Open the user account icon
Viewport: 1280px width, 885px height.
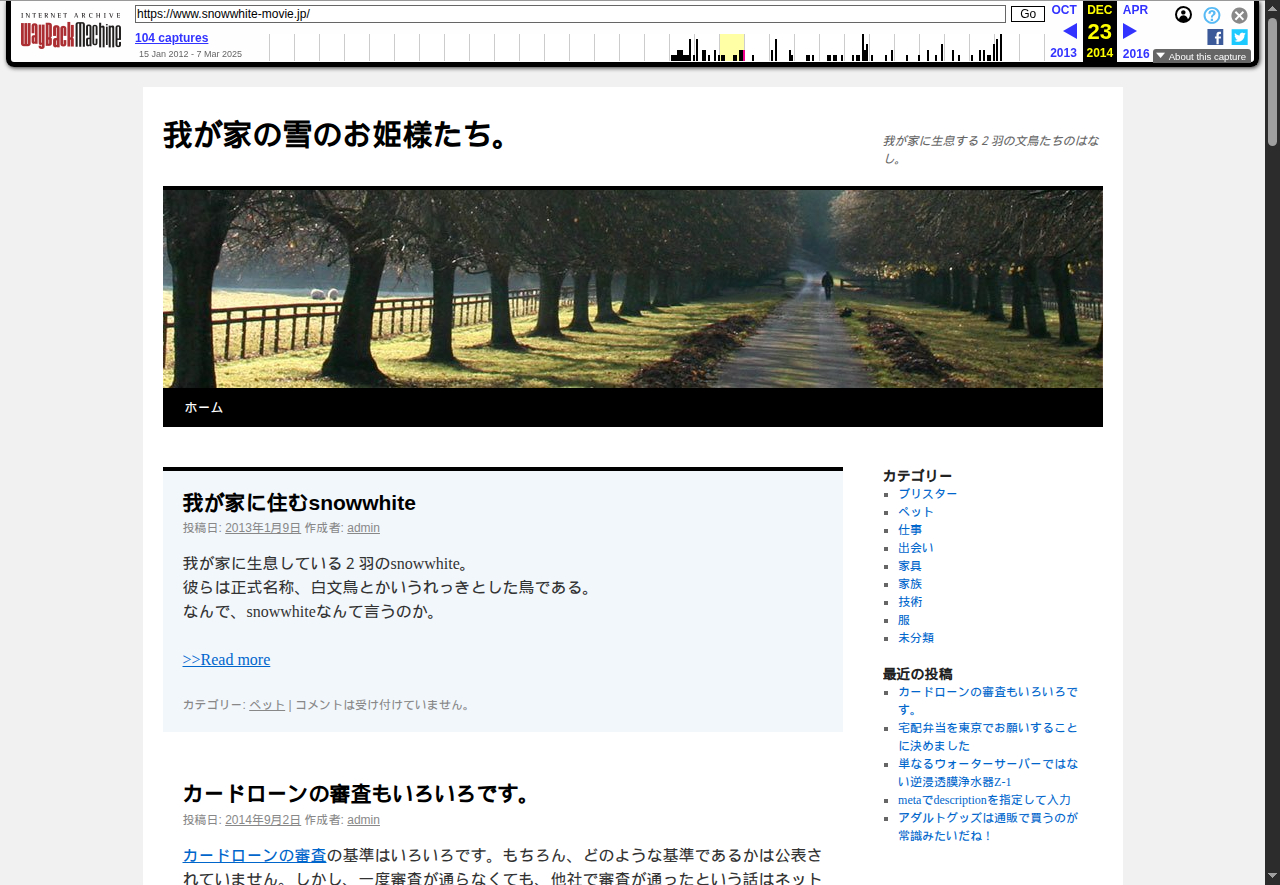click(x=1183, y=15)
